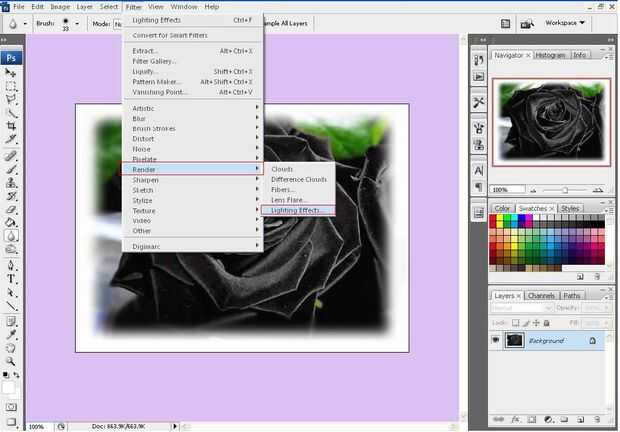This screenshot has width=620, height=432.
Task: Select the Zoom tool
Action: [11, 361]
